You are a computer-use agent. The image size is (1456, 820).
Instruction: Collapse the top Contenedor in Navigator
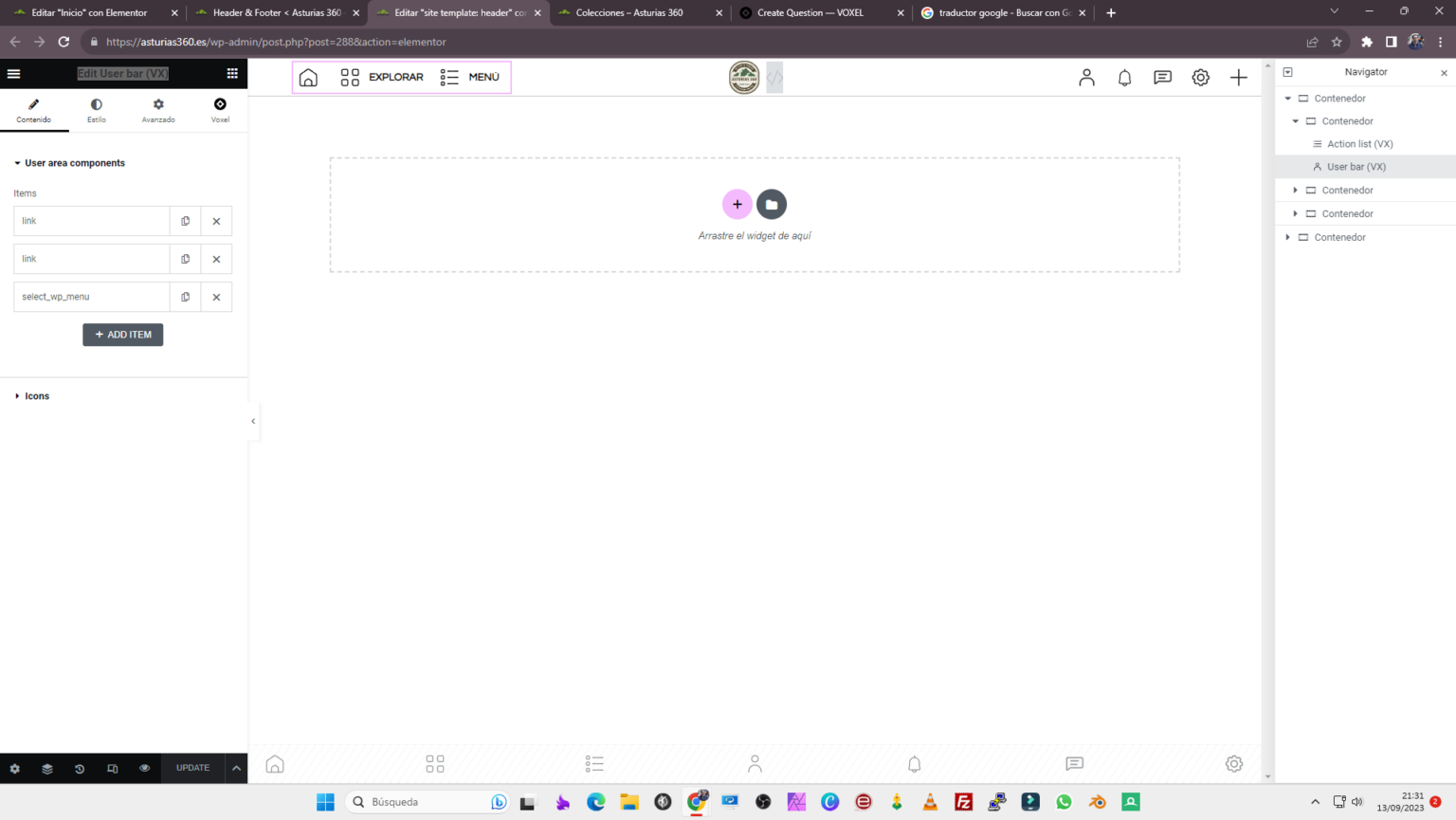point(1287,98)
